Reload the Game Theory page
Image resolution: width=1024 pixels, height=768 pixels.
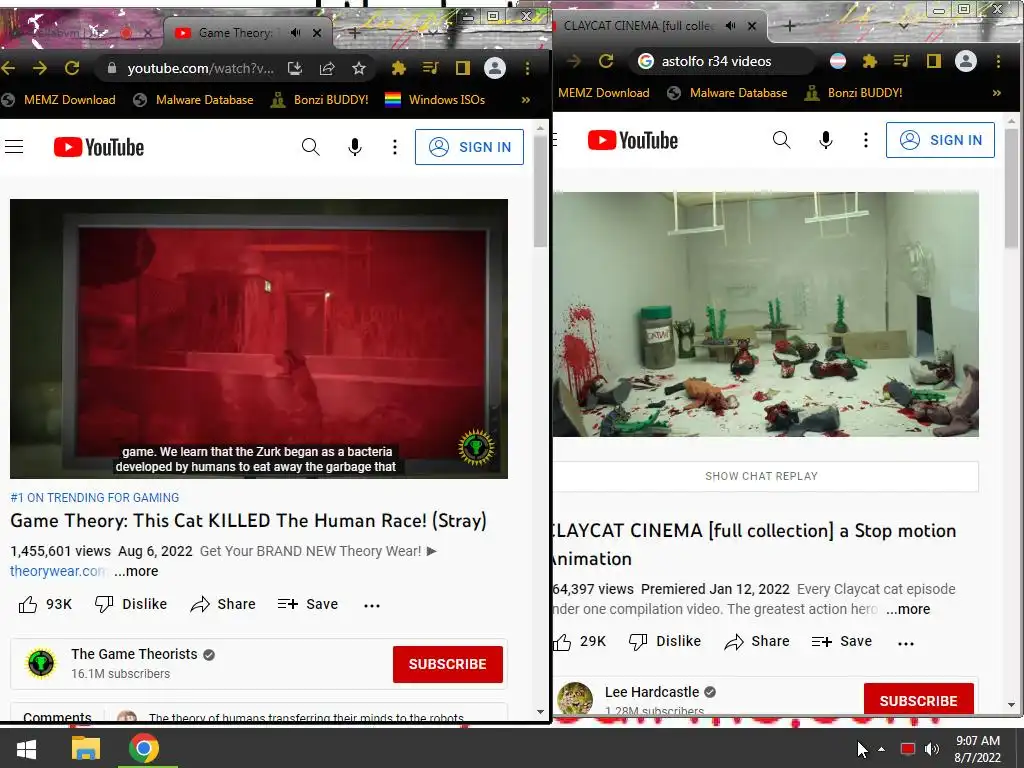click(72, 68)
